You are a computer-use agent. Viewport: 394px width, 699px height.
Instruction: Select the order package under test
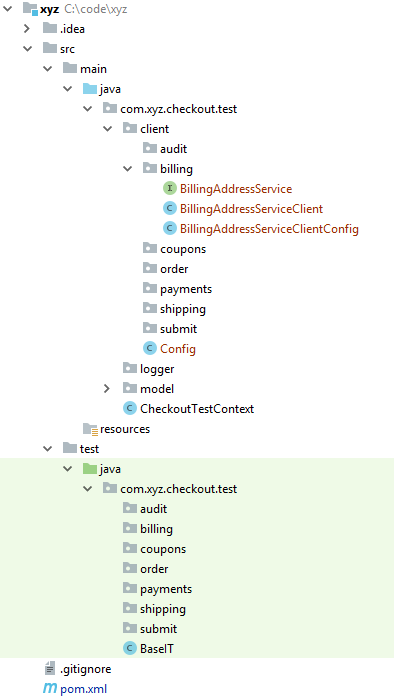click(154, 569)
